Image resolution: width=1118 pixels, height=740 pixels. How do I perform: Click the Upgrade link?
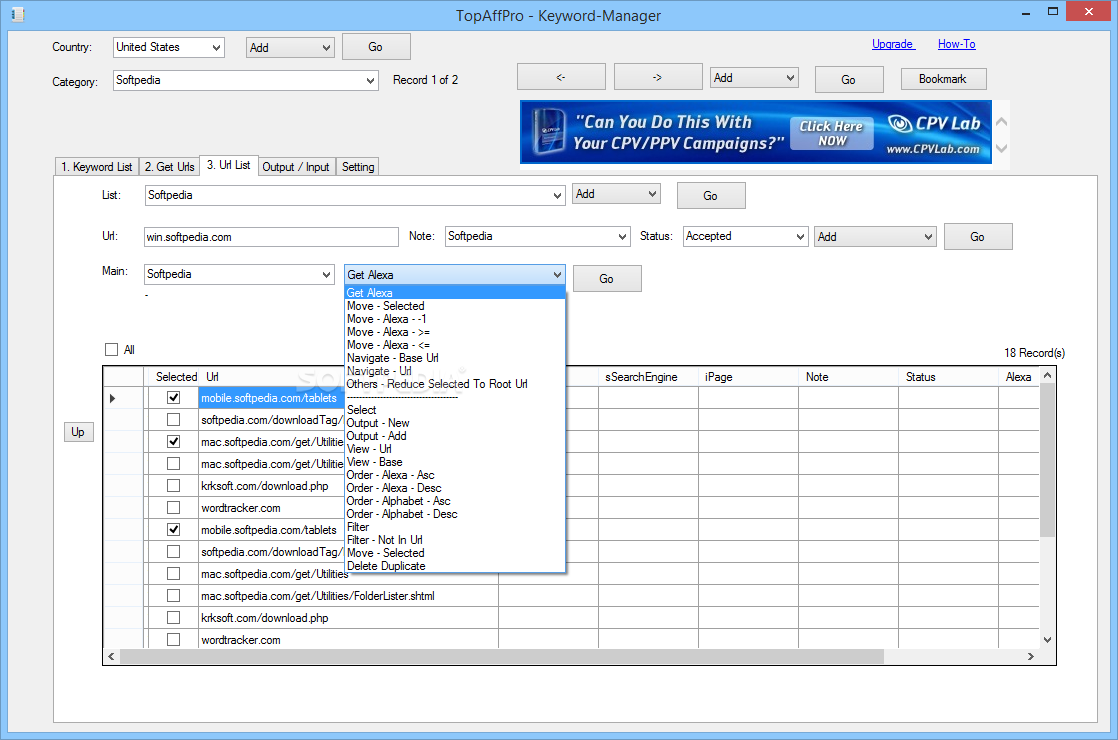(x=892, y=44)
